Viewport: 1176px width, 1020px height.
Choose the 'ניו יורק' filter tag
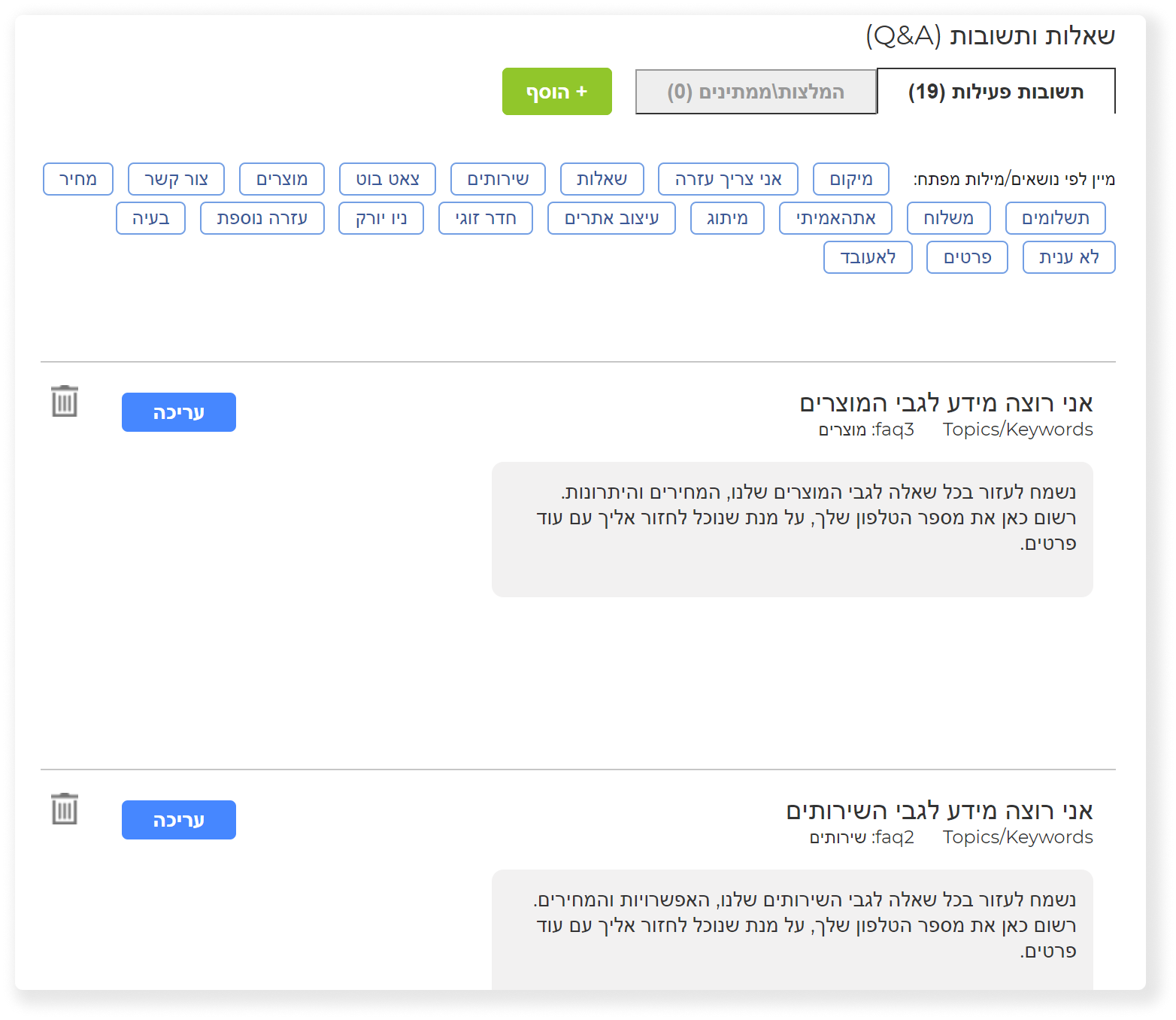(x=381, y=218)
